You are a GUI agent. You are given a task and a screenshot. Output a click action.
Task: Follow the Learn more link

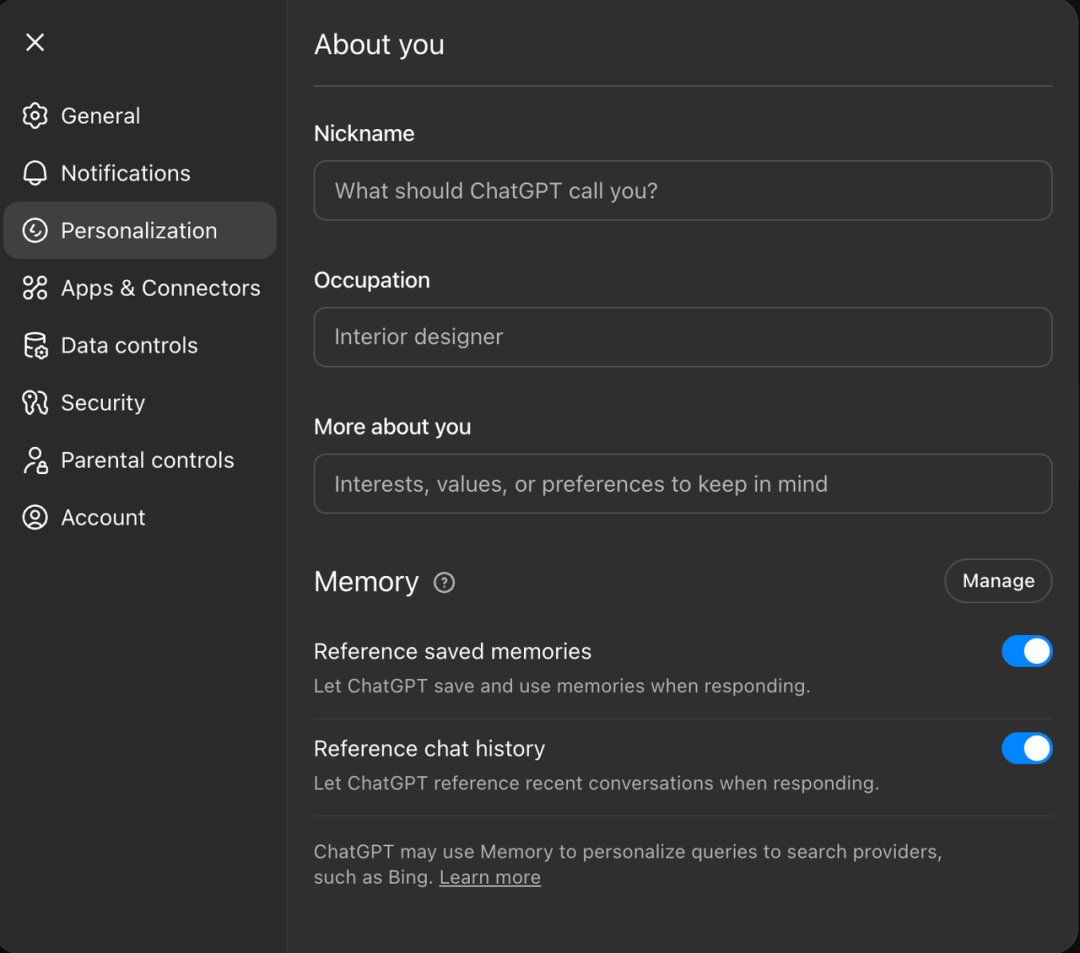tap(490, 878)
